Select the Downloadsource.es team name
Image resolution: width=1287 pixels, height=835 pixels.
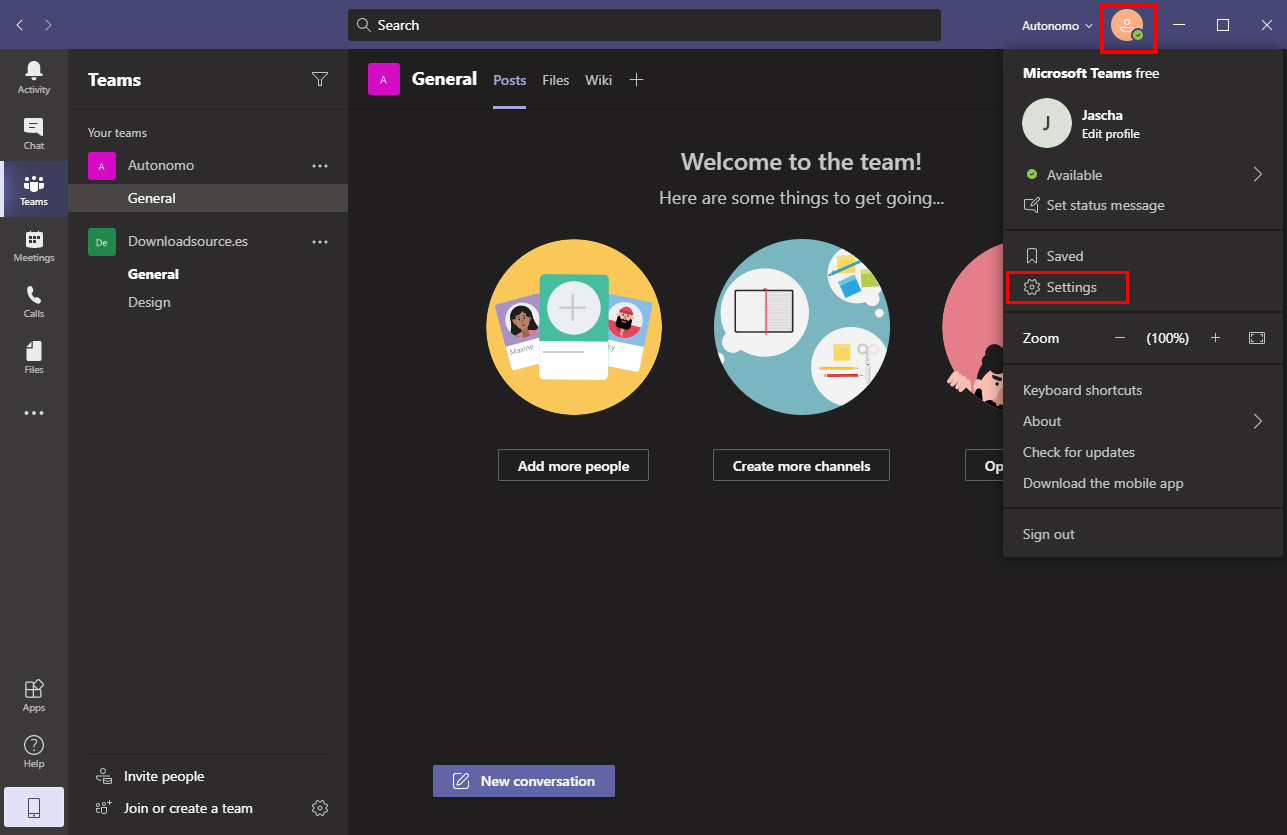(x=188, y=242)
